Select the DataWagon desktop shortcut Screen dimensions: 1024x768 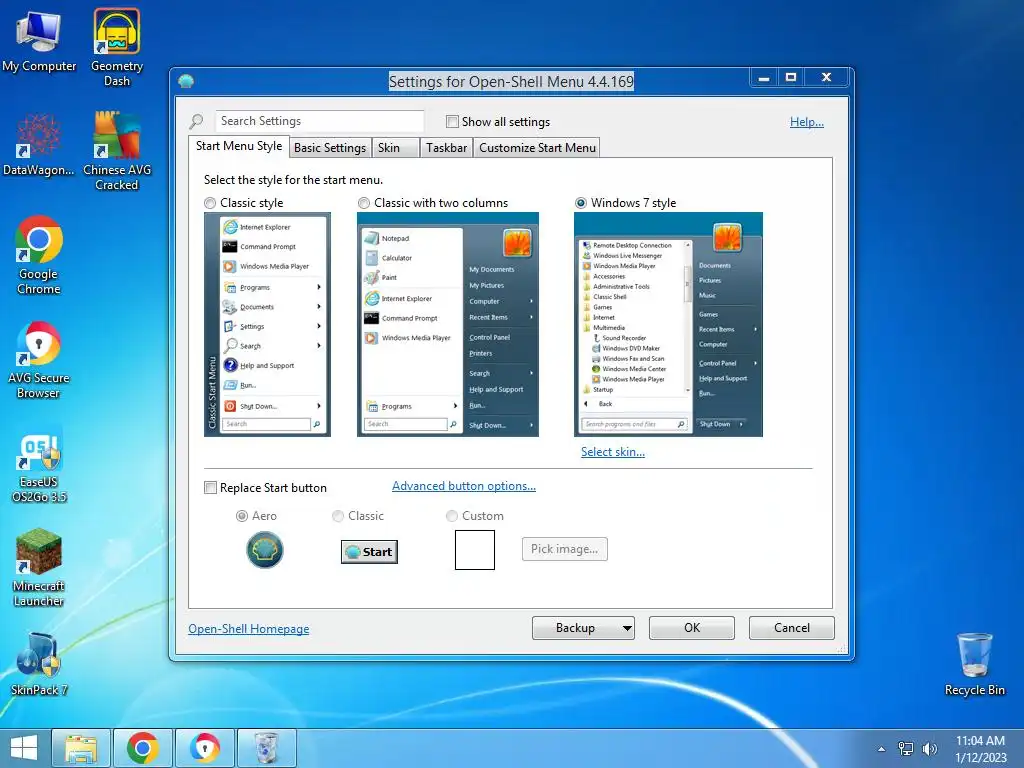(39, 144)
